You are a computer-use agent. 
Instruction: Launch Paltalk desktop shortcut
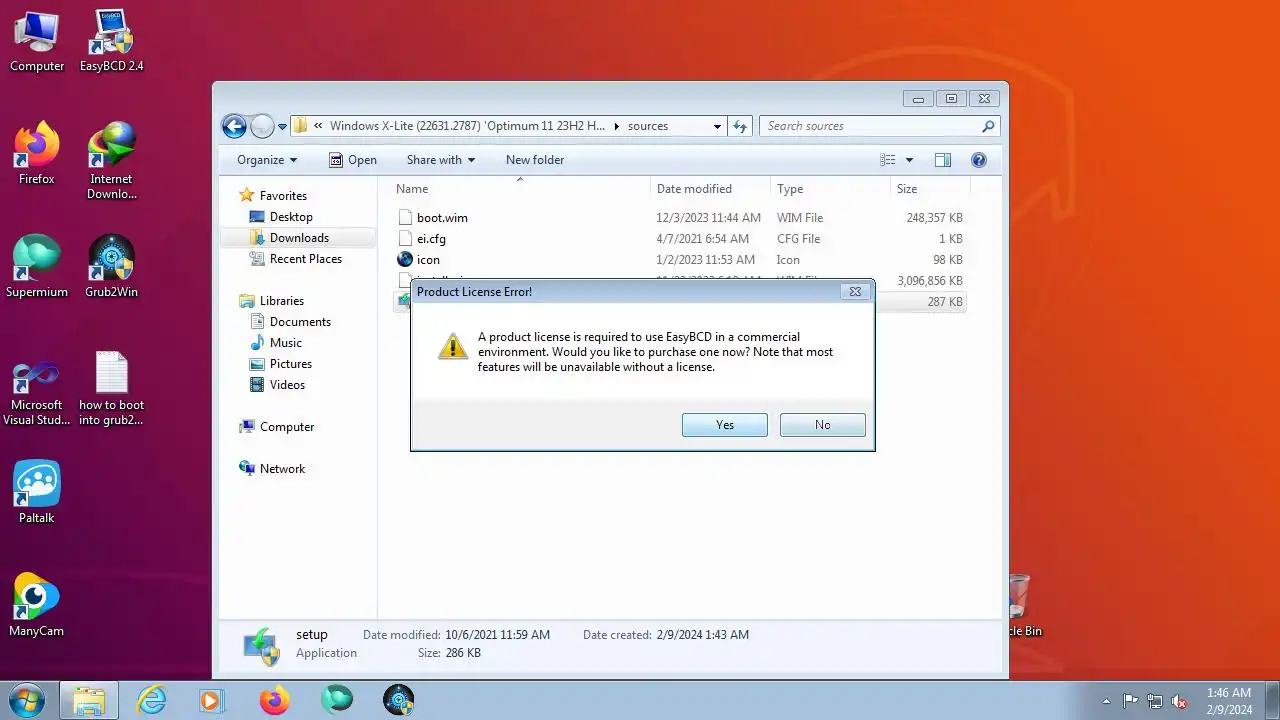(x=37, y=493)
